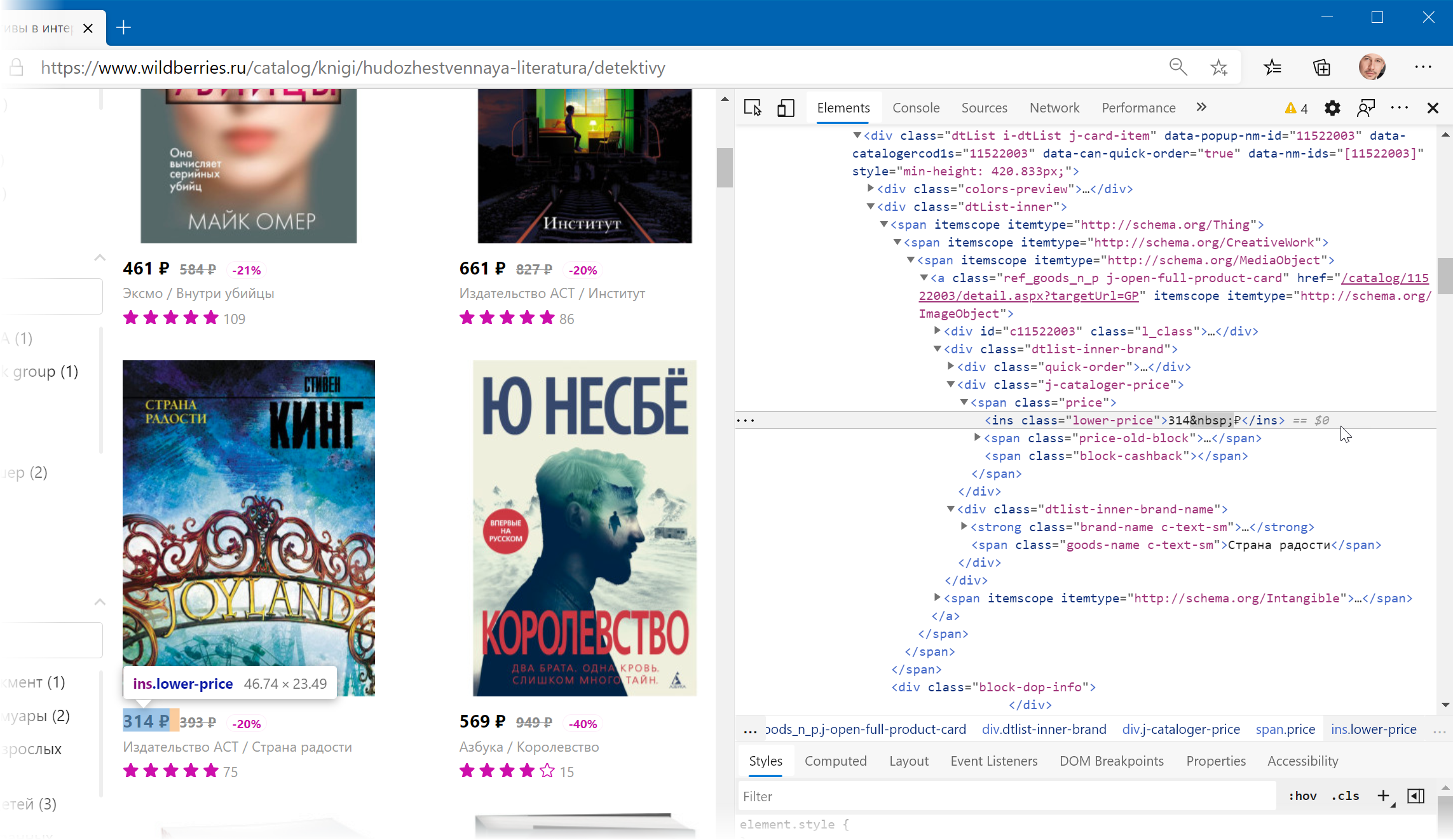Select the Layout pane tab
1453x840 pixels.
coord(908,761)
